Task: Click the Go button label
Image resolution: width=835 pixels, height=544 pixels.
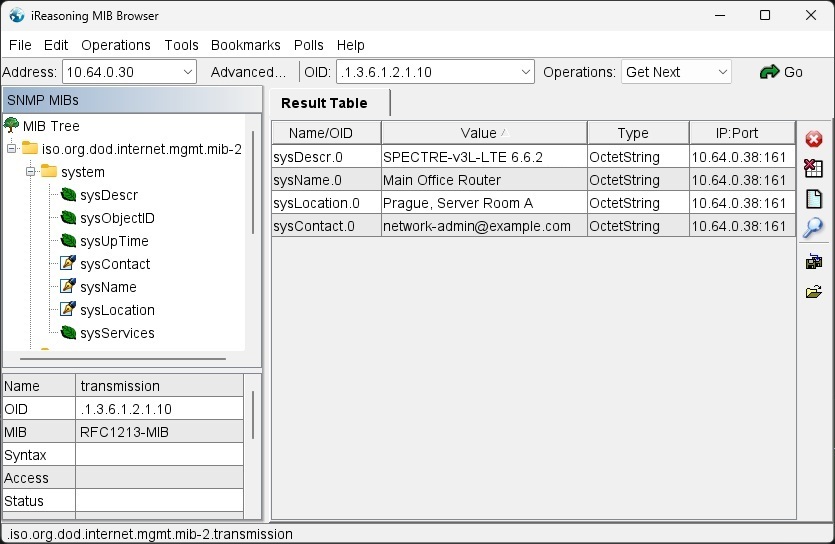Action: [793, 72]
